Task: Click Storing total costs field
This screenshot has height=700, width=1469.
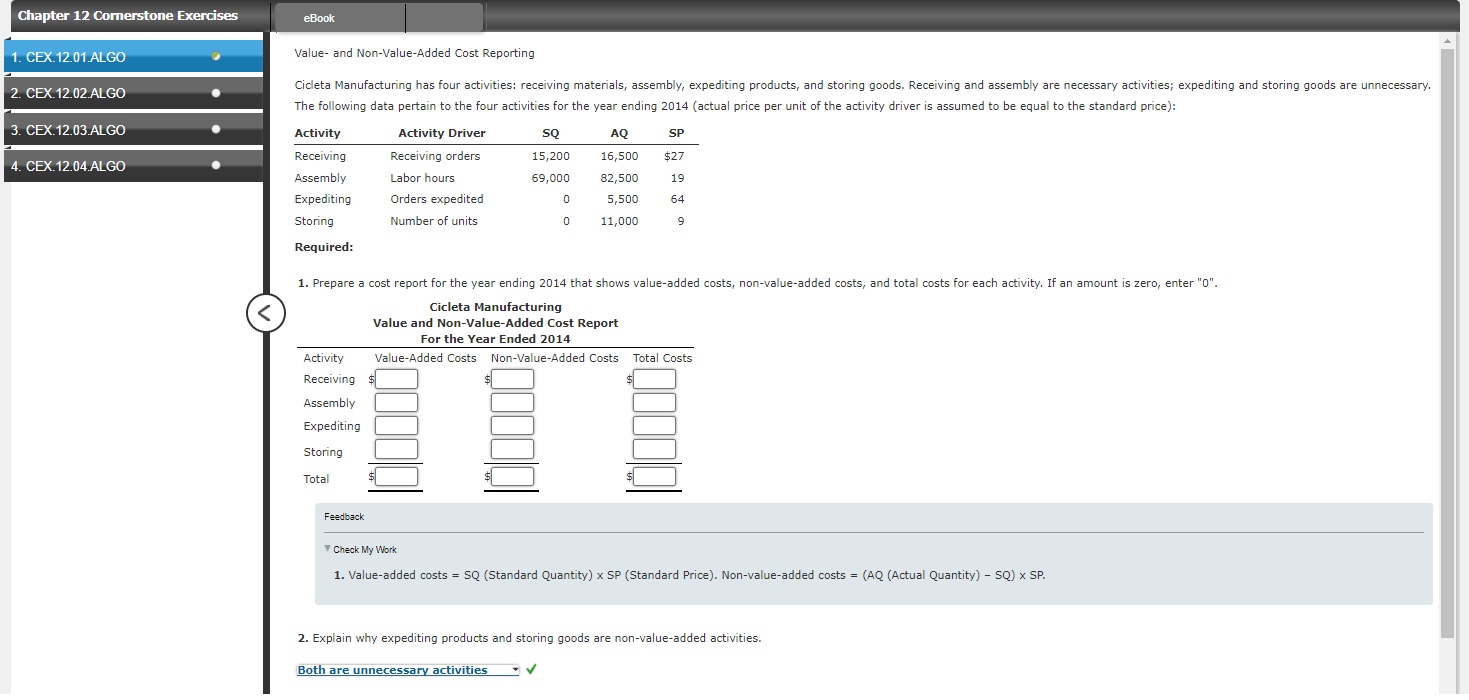Action: (655, 449)
